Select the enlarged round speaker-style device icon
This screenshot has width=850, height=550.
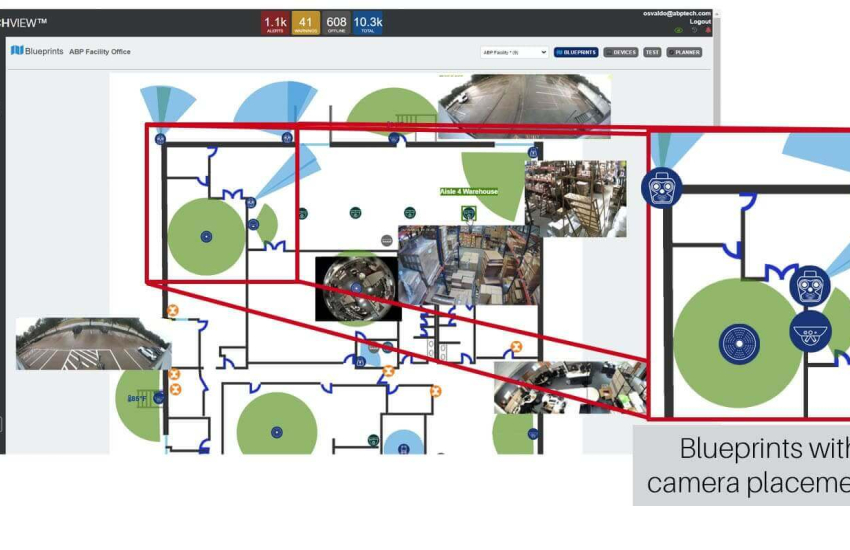pyautogui.click(x=739, y=343)
